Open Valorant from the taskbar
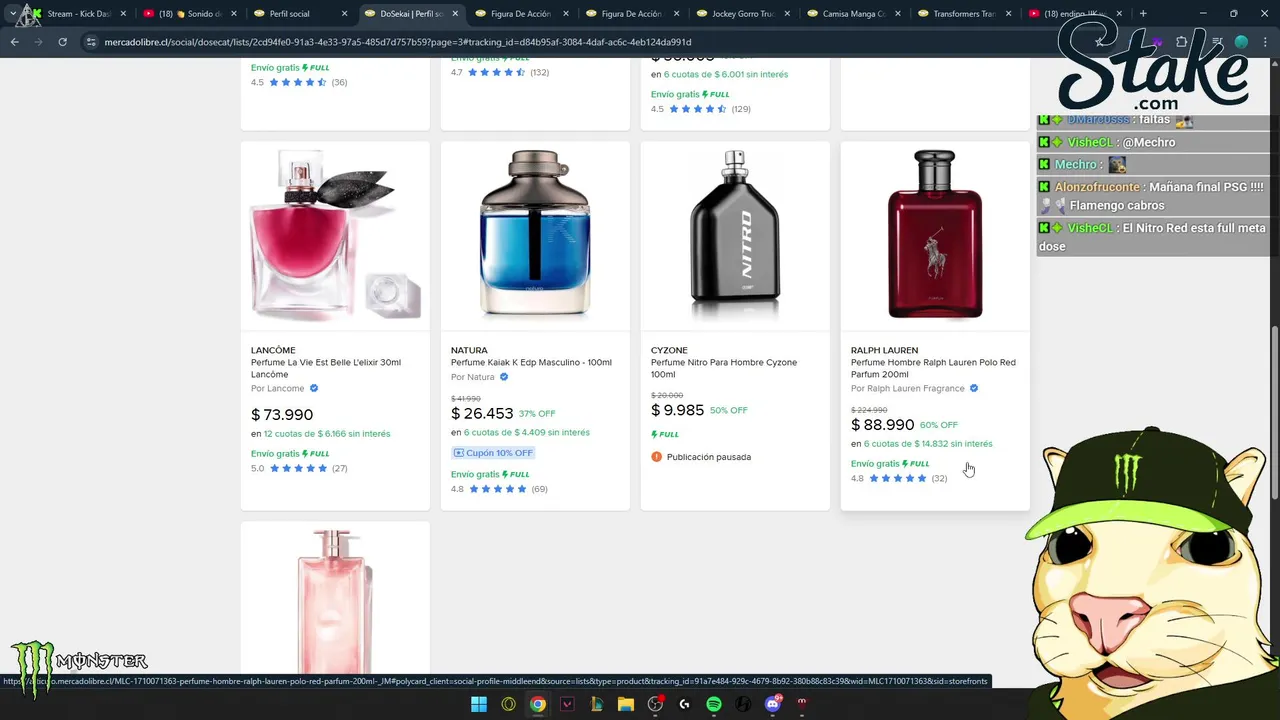1280x720 pixels. 567,704
